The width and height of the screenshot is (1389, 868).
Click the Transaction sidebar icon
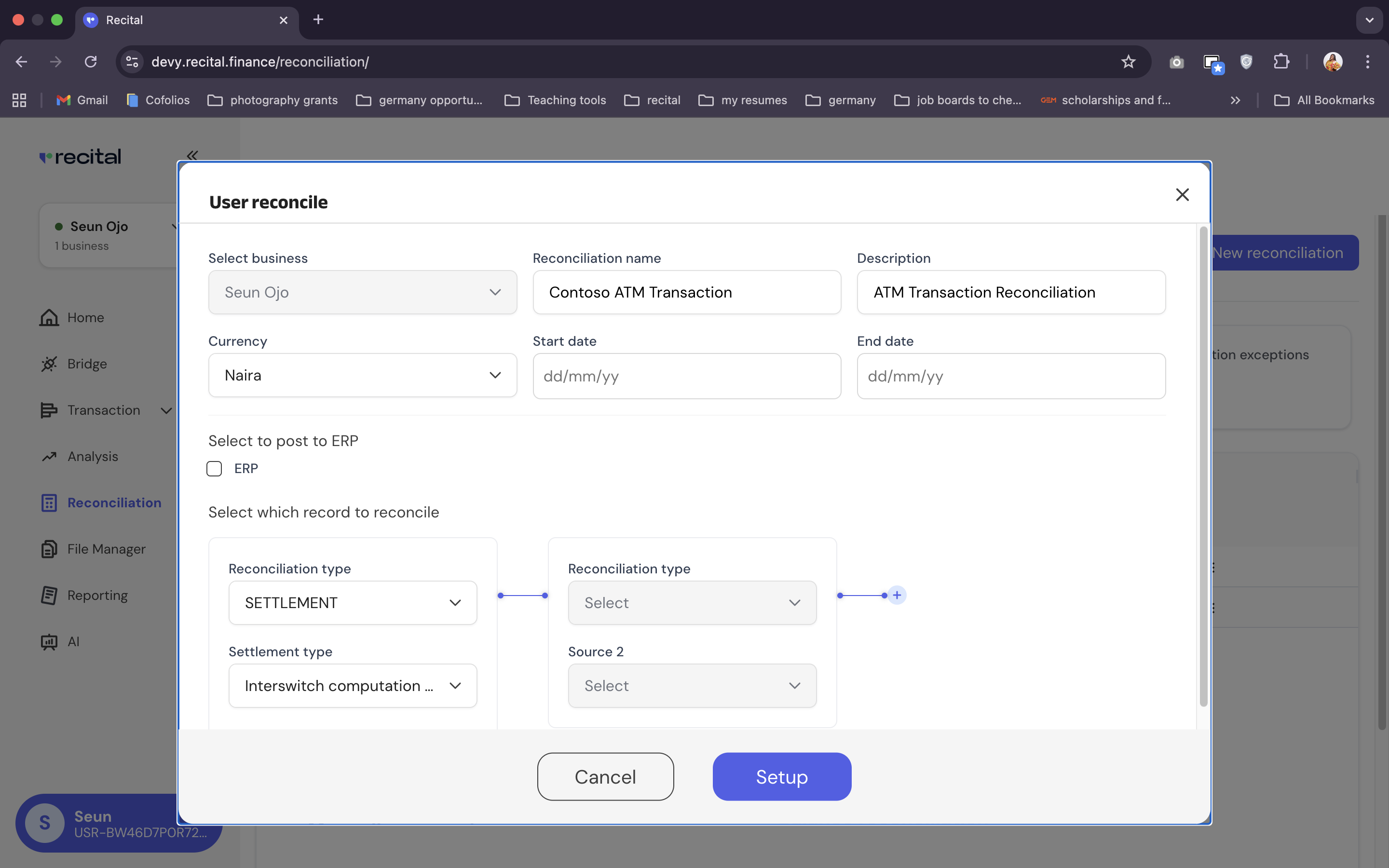[x=48, y=410]
